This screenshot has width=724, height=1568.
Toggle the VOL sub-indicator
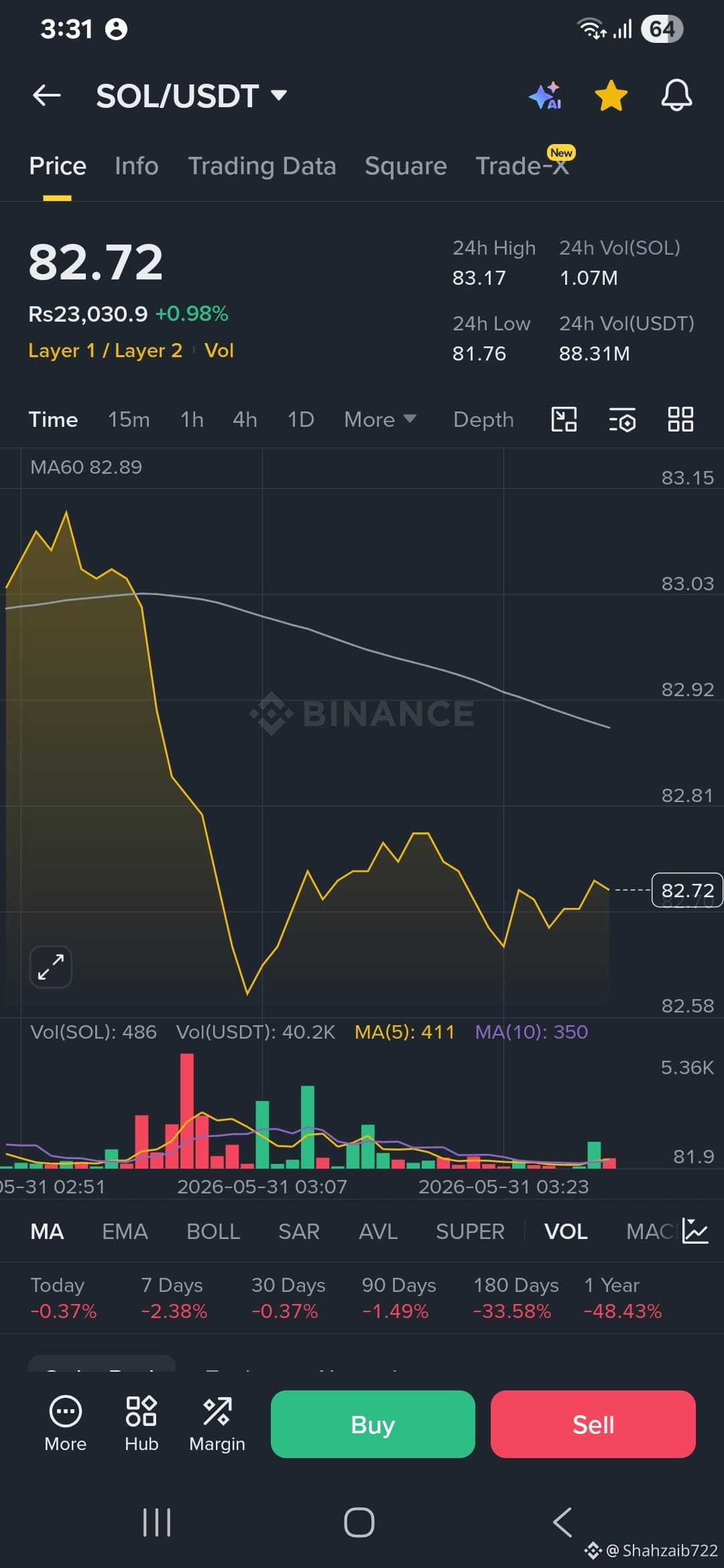pos(566,1232)
